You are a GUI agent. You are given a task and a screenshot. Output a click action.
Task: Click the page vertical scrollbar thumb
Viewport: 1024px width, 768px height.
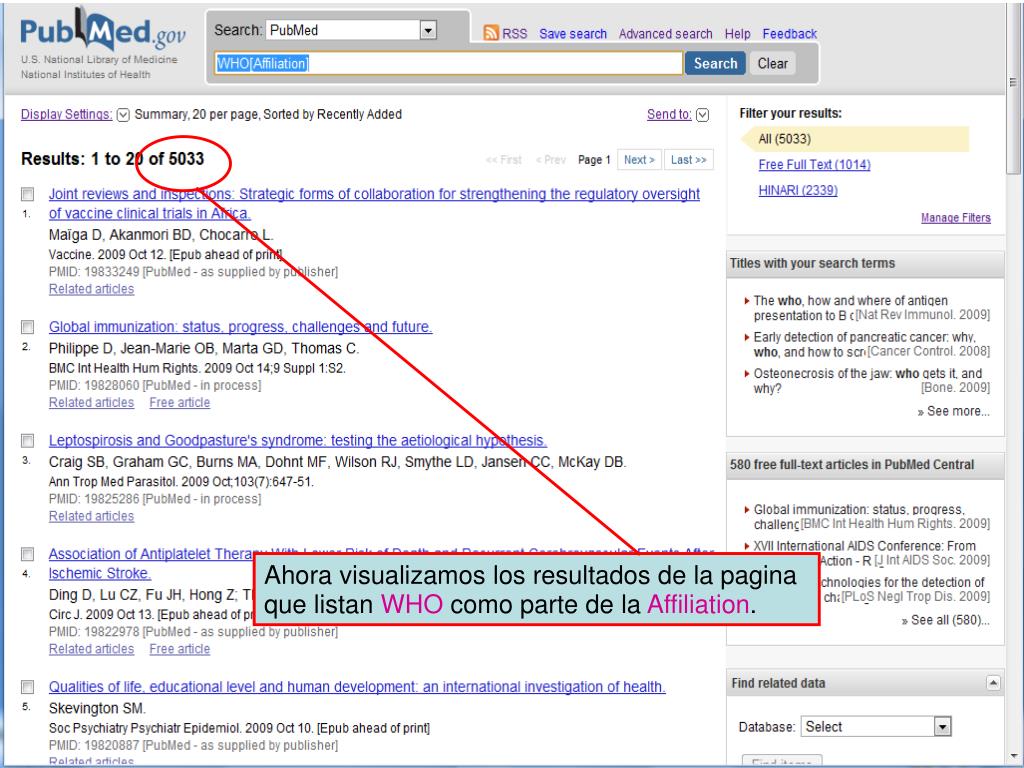(1013, 91)
